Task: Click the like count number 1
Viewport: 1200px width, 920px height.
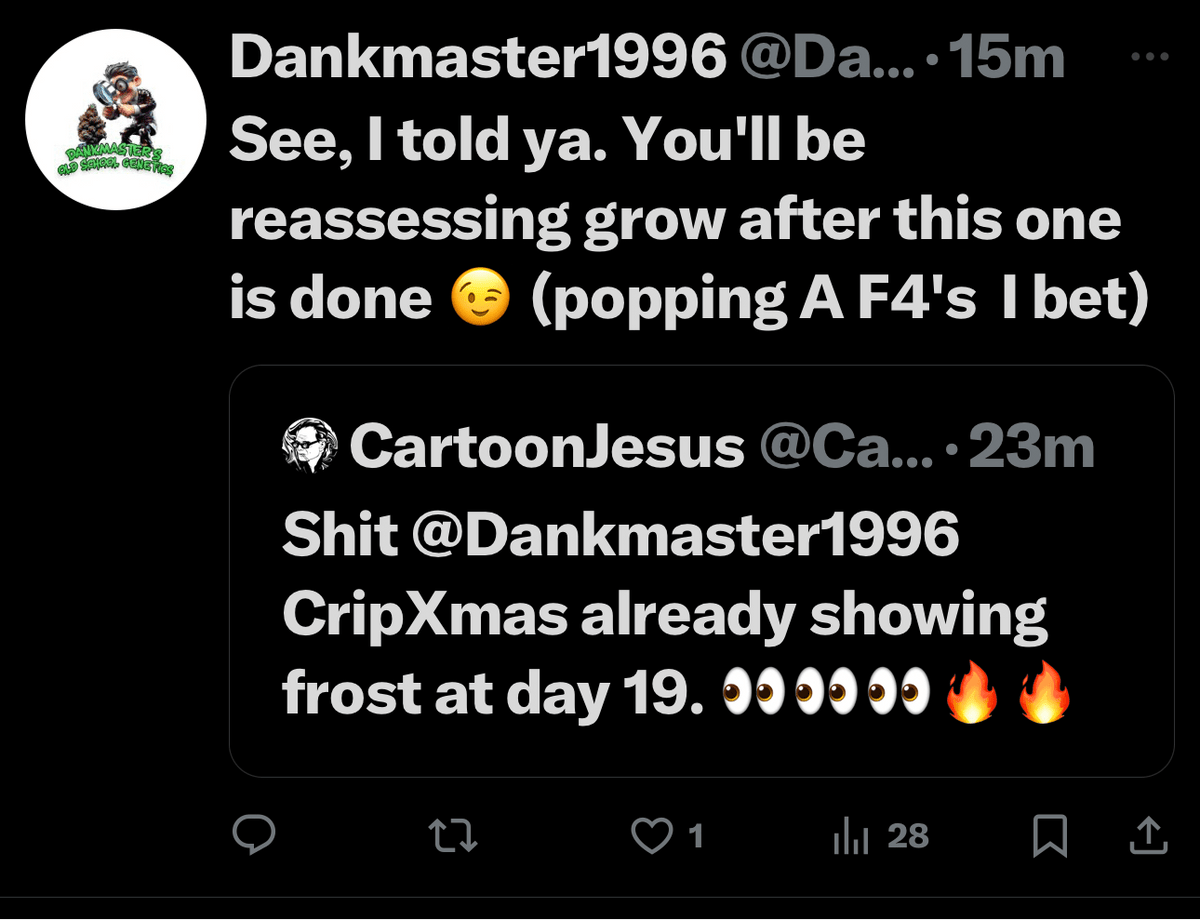Action: [697, 836]
